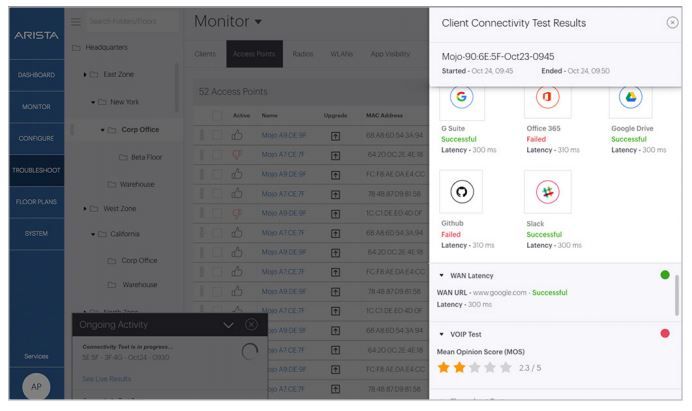Select the Warehouse folder under California
692x411 pixels.
[x=139, y=285]
